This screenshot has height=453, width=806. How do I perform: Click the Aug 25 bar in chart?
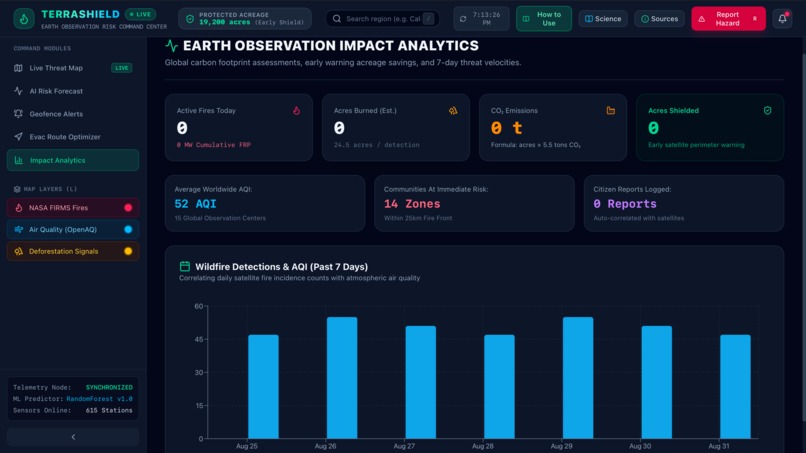point(263,387)
